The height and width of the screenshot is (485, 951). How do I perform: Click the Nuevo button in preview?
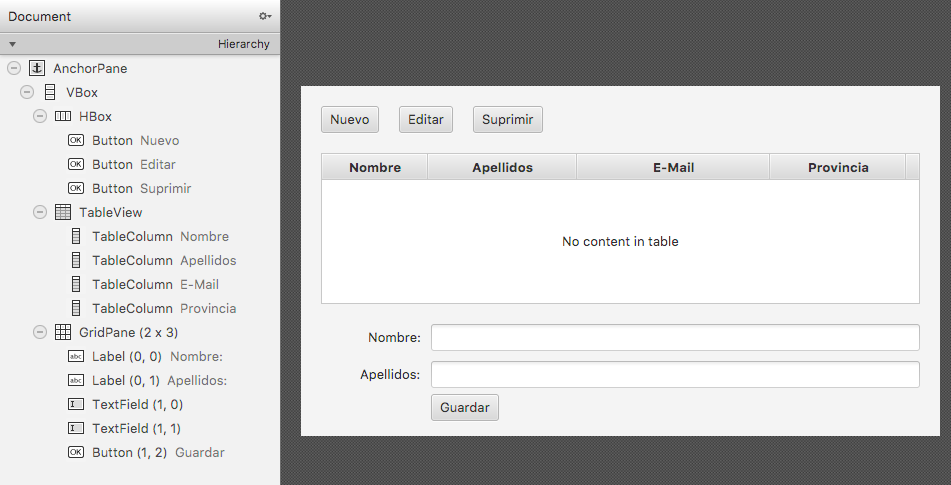[x=350, y=120]
